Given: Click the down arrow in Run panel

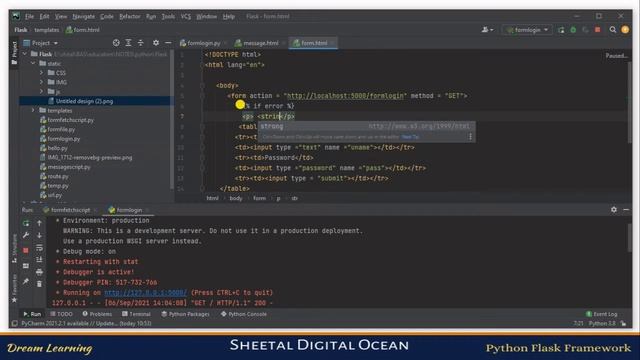Looking at the screenshot, I should click(39, 235).
